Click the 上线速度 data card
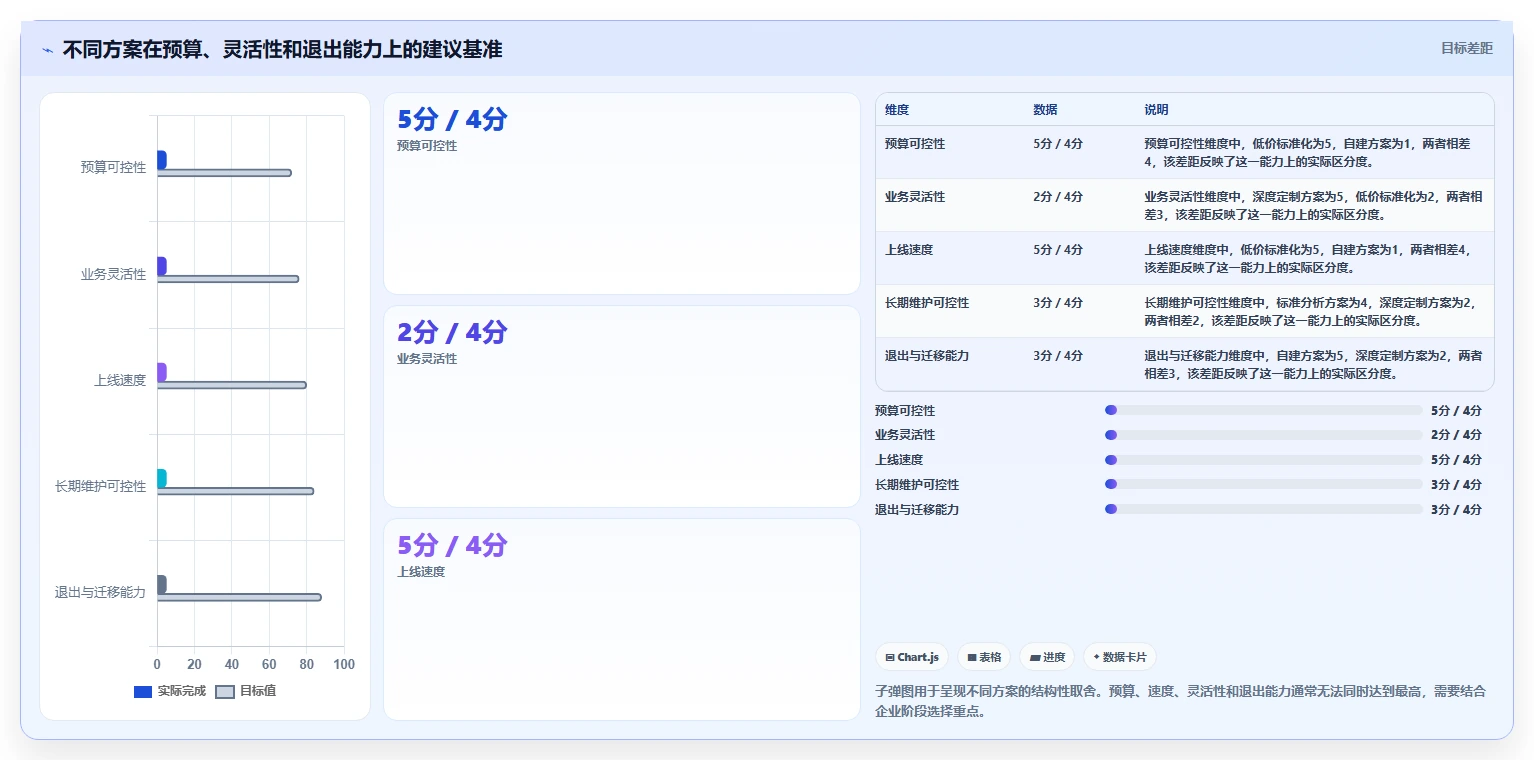This screenshot has width=1534, height=760. [x=622, y=619]
